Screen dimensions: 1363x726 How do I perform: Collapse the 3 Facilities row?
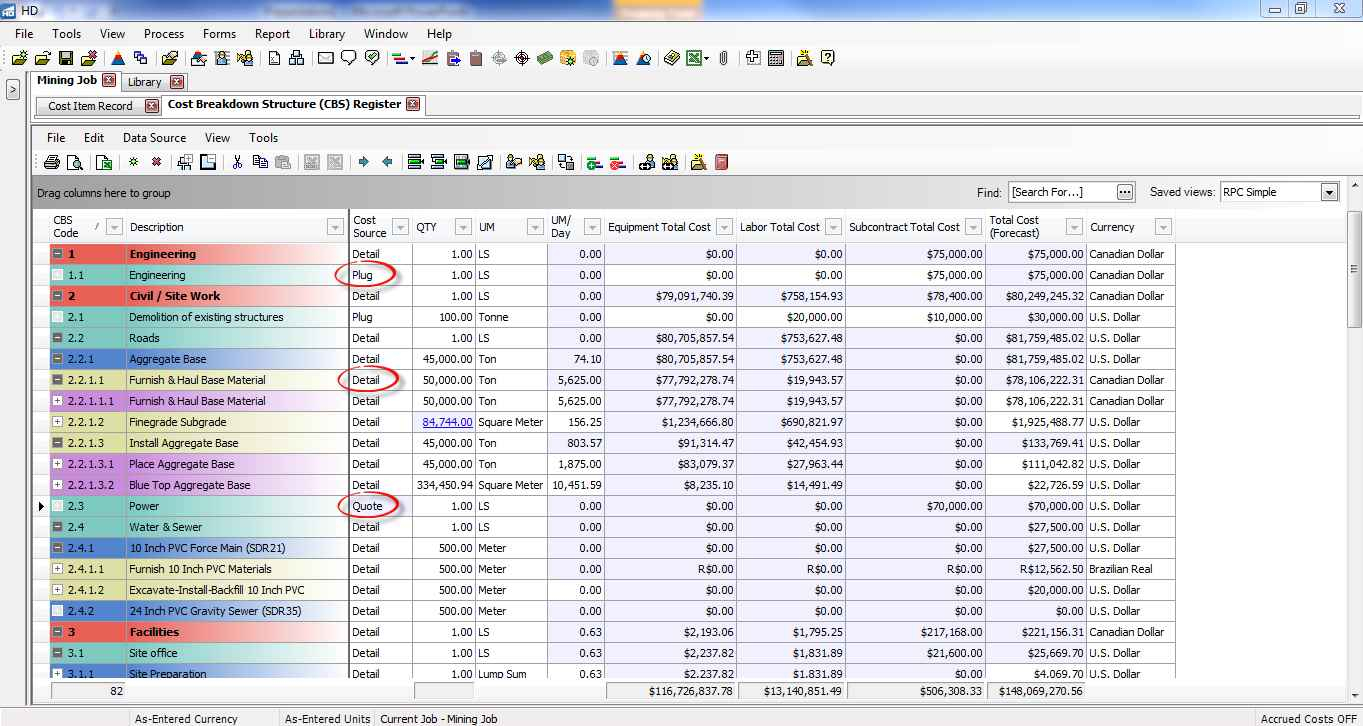point(58,632)
